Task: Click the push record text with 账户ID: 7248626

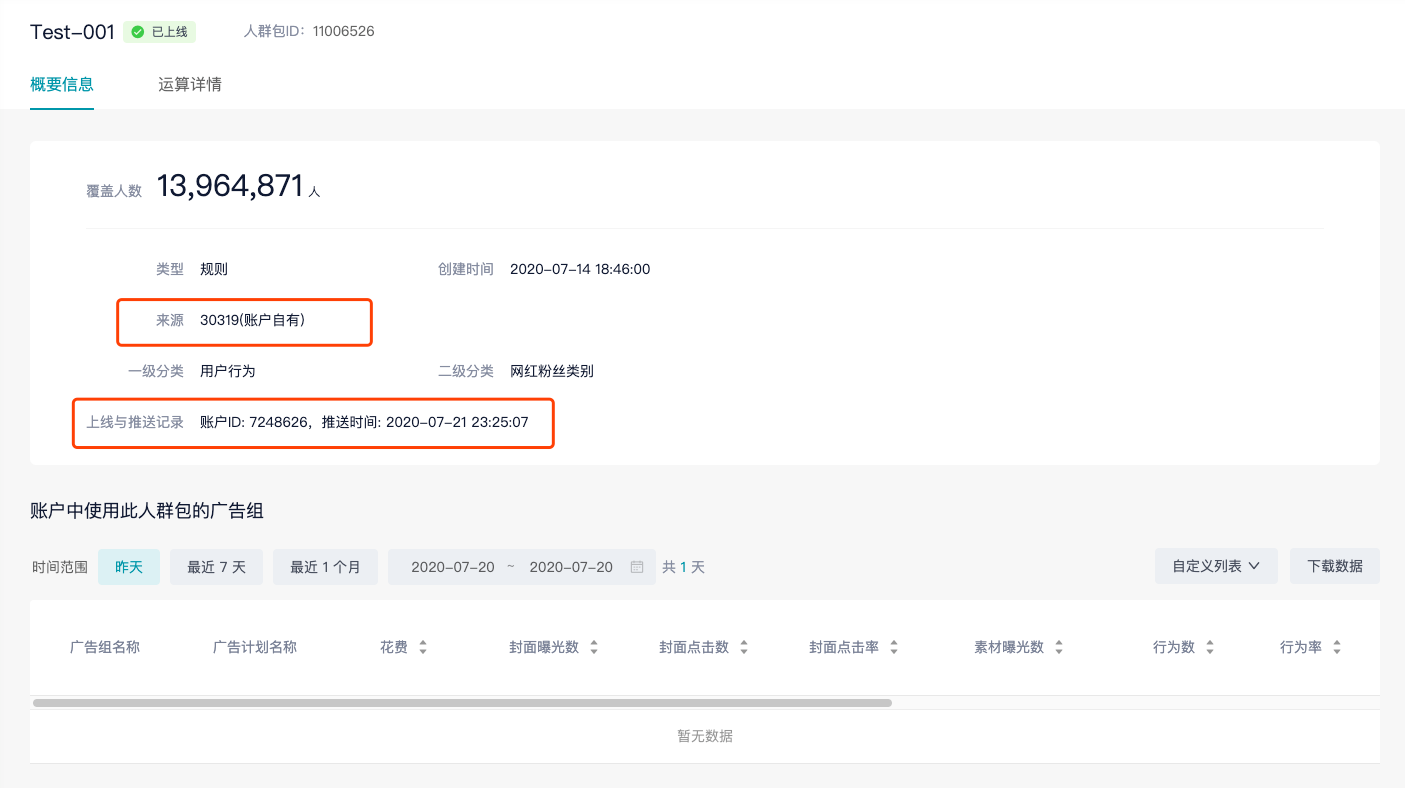Action: pyautogui.click(x=364, y=422)
